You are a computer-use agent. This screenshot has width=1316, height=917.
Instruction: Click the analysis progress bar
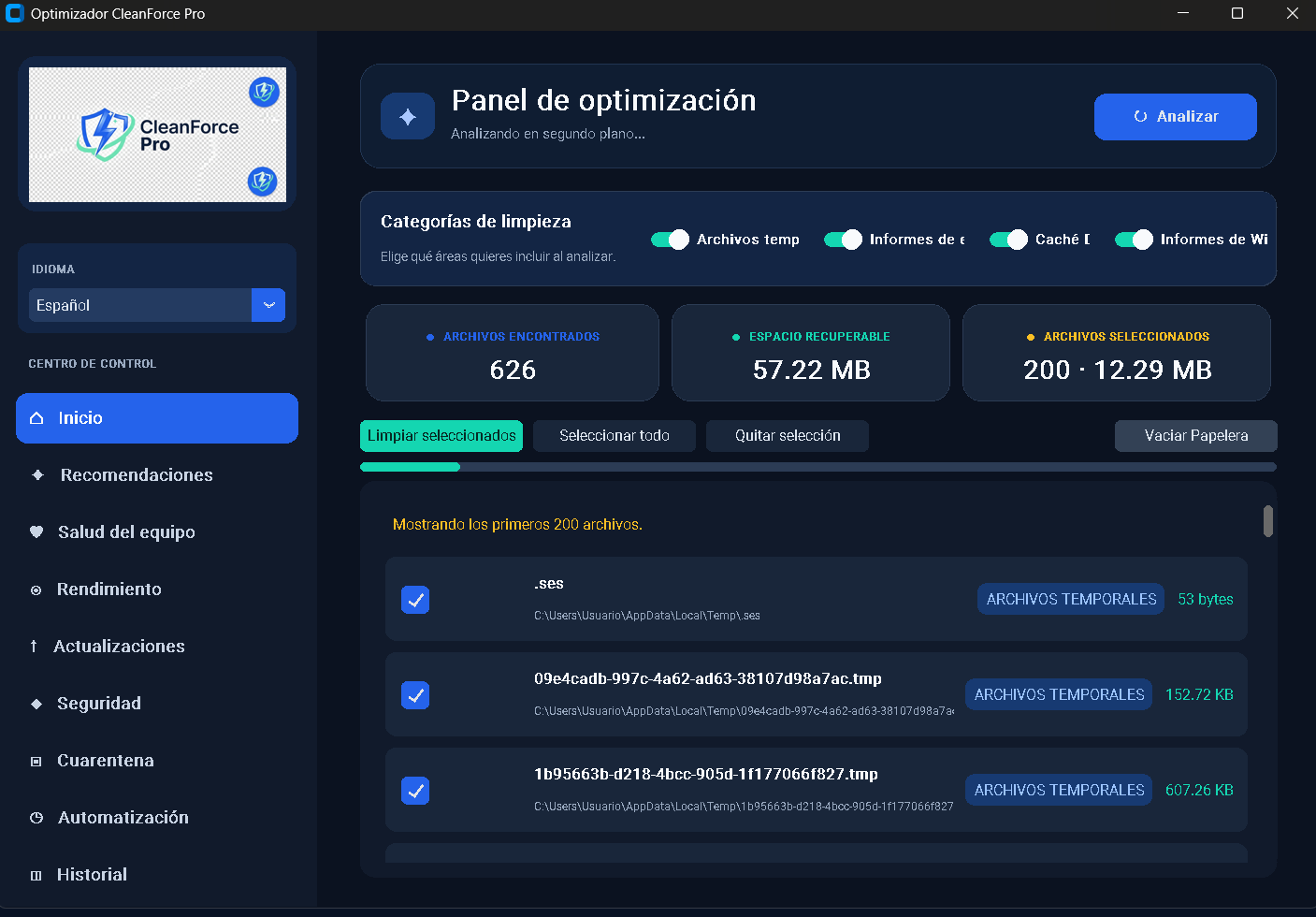point(818,467)
